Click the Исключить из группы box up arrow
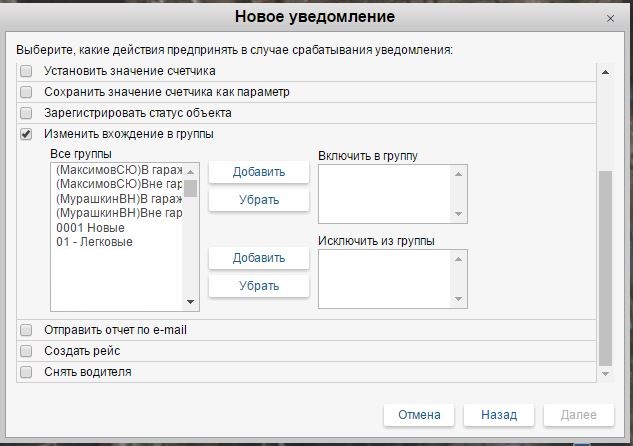The height and width of the screenshot is (446, 633). point(458,259)
